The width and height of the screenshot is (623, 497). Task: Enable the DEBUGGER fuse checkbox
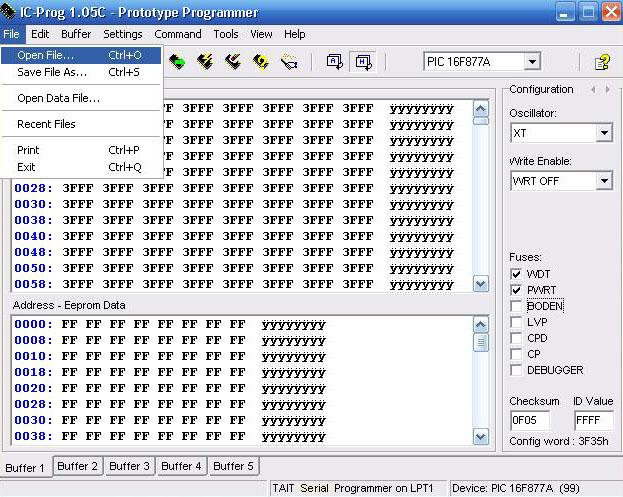coord(516,370)
